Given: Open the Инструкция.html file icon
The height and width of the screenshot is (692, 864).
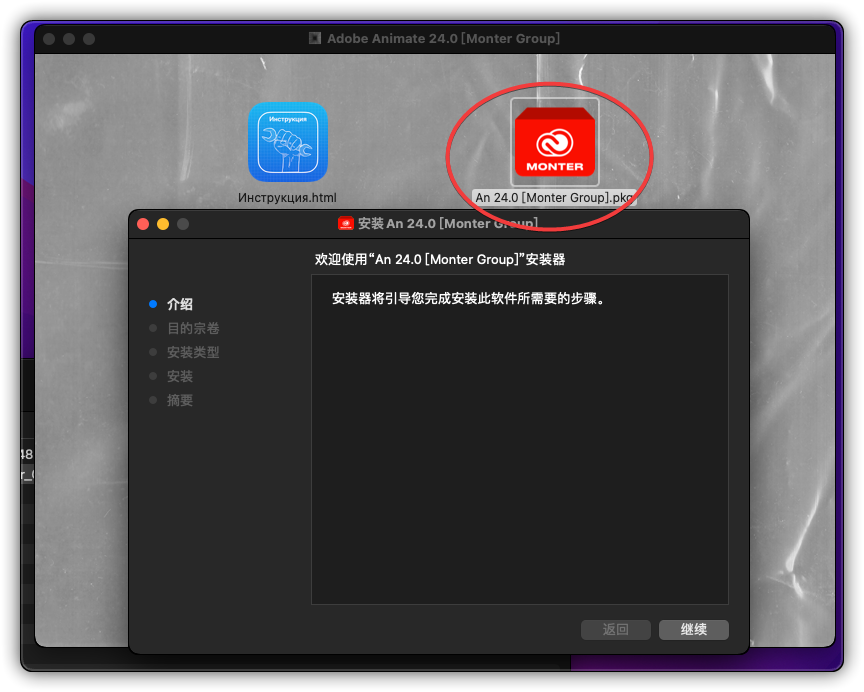Looking at the screenshot, I should [288, 142].
